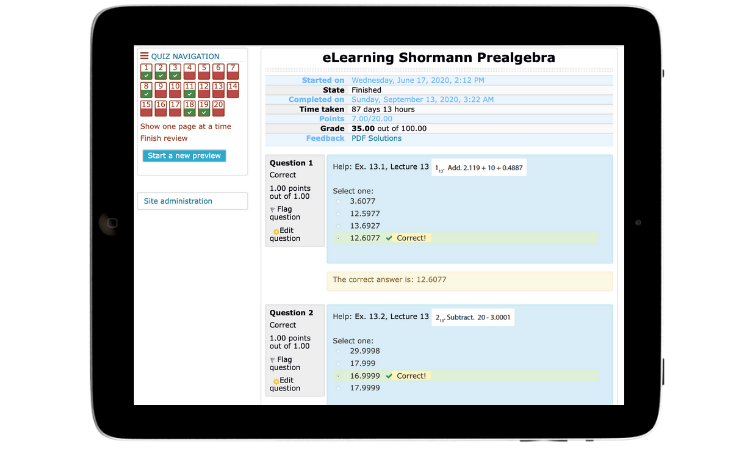Flag Question 2 using the flag icon
Viewport: 750px width, 450px height.
coord(273,359)
